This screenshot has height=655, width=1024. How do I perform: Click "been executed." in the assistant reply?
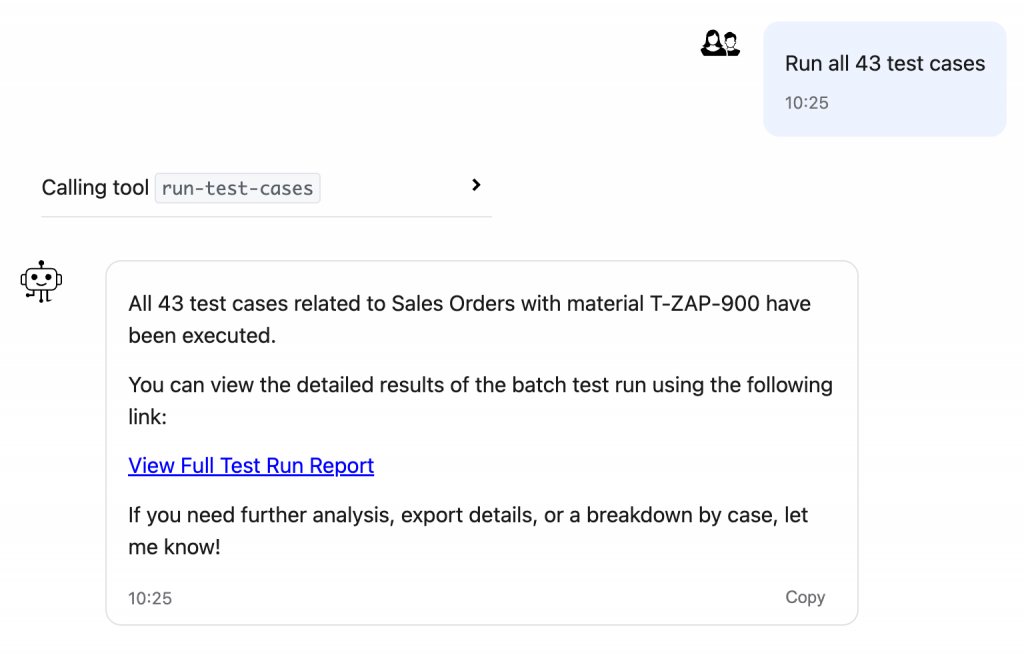click(201, 336)
